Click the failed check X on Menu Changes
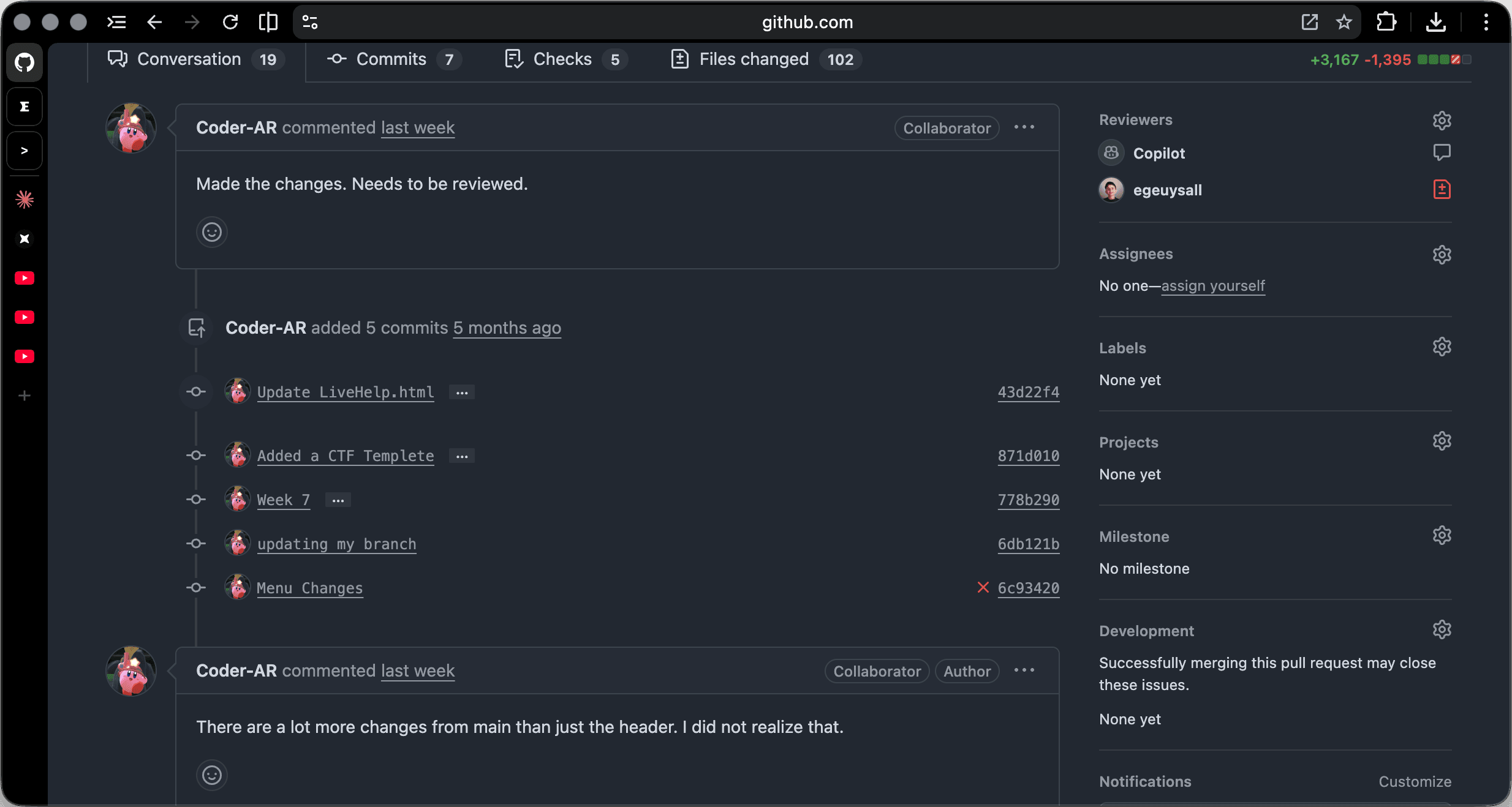Viewport: 1512px width, 807px height. tap(983, 588)
